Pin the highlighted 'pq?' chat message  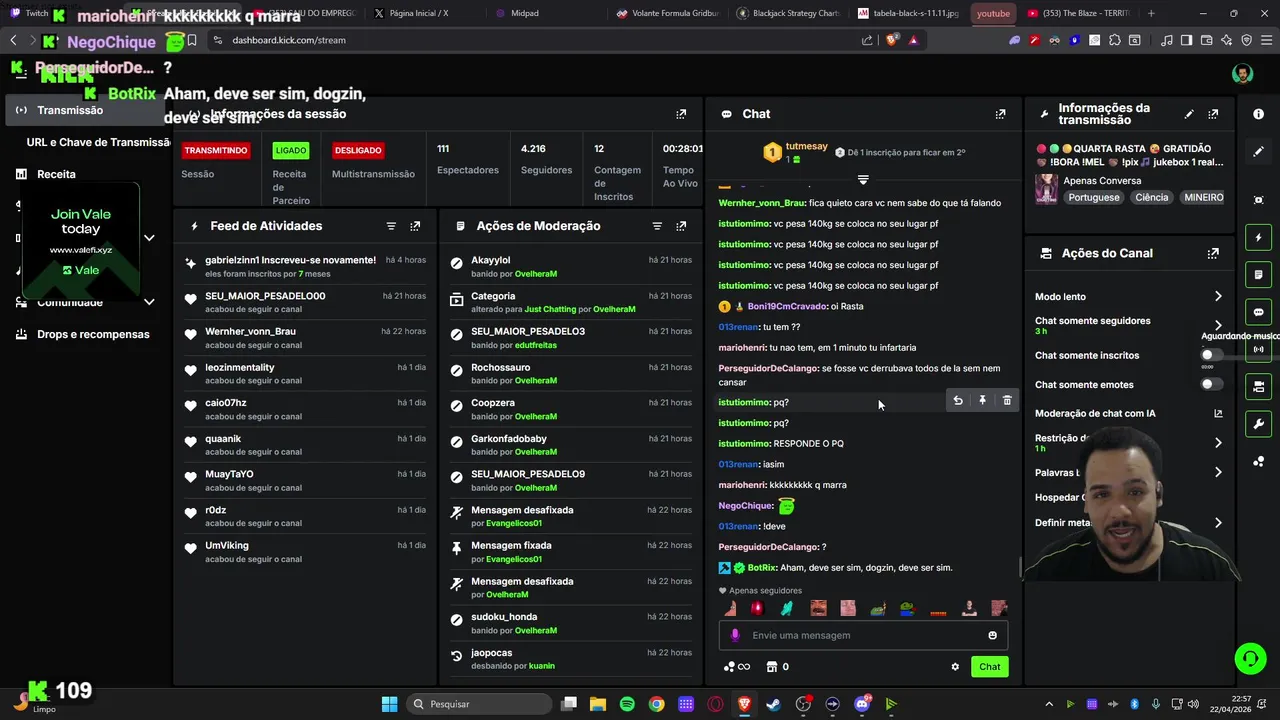click(x=982, y=401)
